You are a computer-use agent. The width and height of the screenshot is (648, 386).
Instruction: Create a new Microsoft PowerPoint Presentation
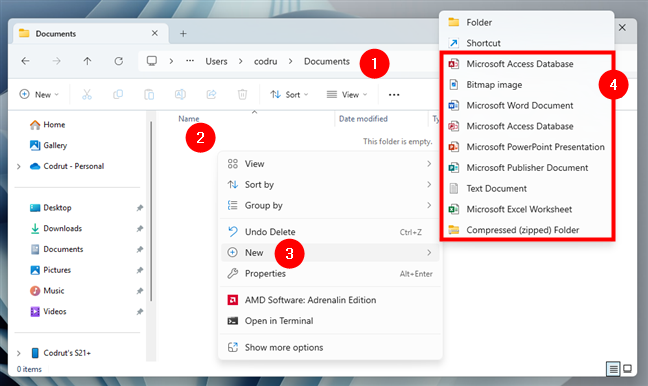pyautogui.click(x=527, y=147)
